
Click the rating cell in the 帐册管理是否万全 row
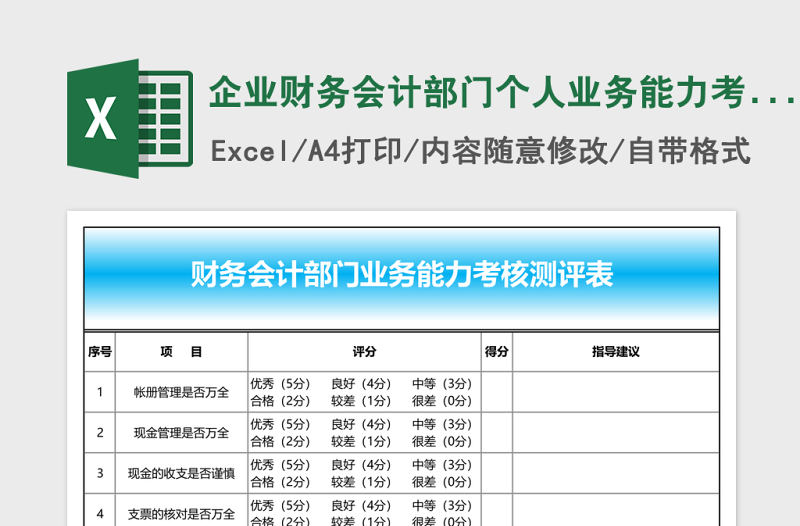[x=364, y=392]
